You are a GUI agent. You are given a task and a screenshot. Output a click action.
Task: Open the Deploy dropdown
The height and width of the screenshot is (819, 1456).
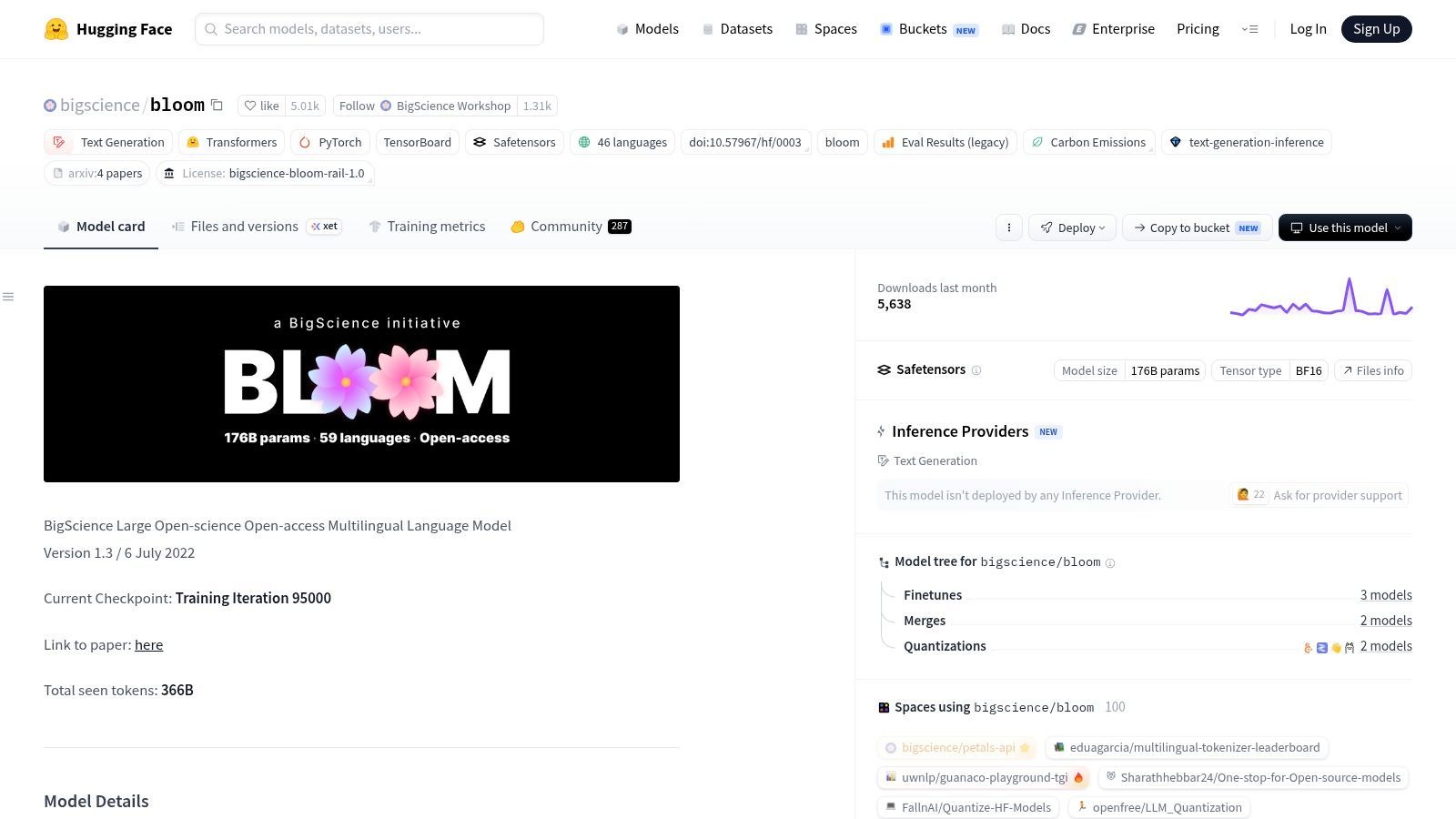coord(1072,227)
